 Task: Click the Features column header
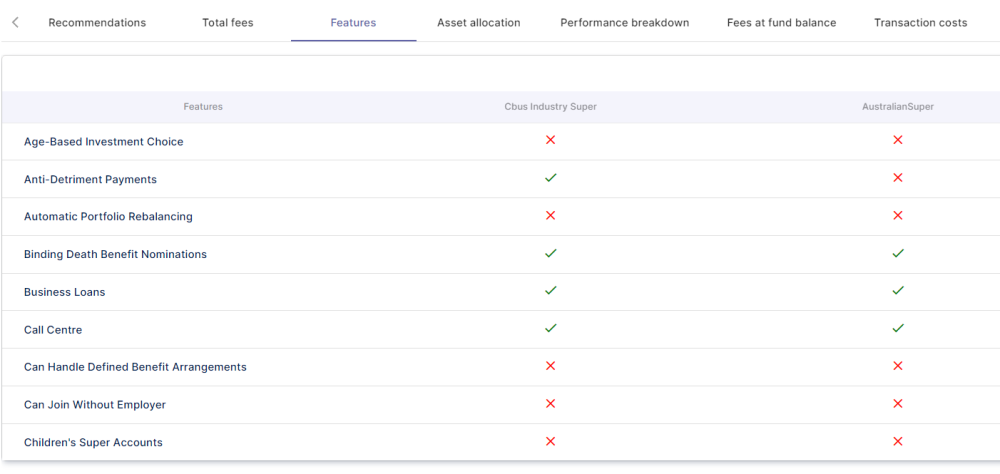click(x=203, y=107)
